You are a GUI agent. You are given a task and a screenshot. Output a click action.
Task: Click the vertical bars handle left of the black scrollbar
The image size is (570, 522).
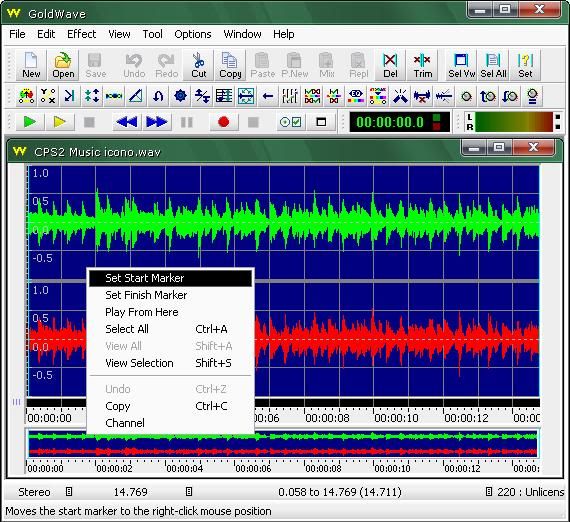point(16,402)
